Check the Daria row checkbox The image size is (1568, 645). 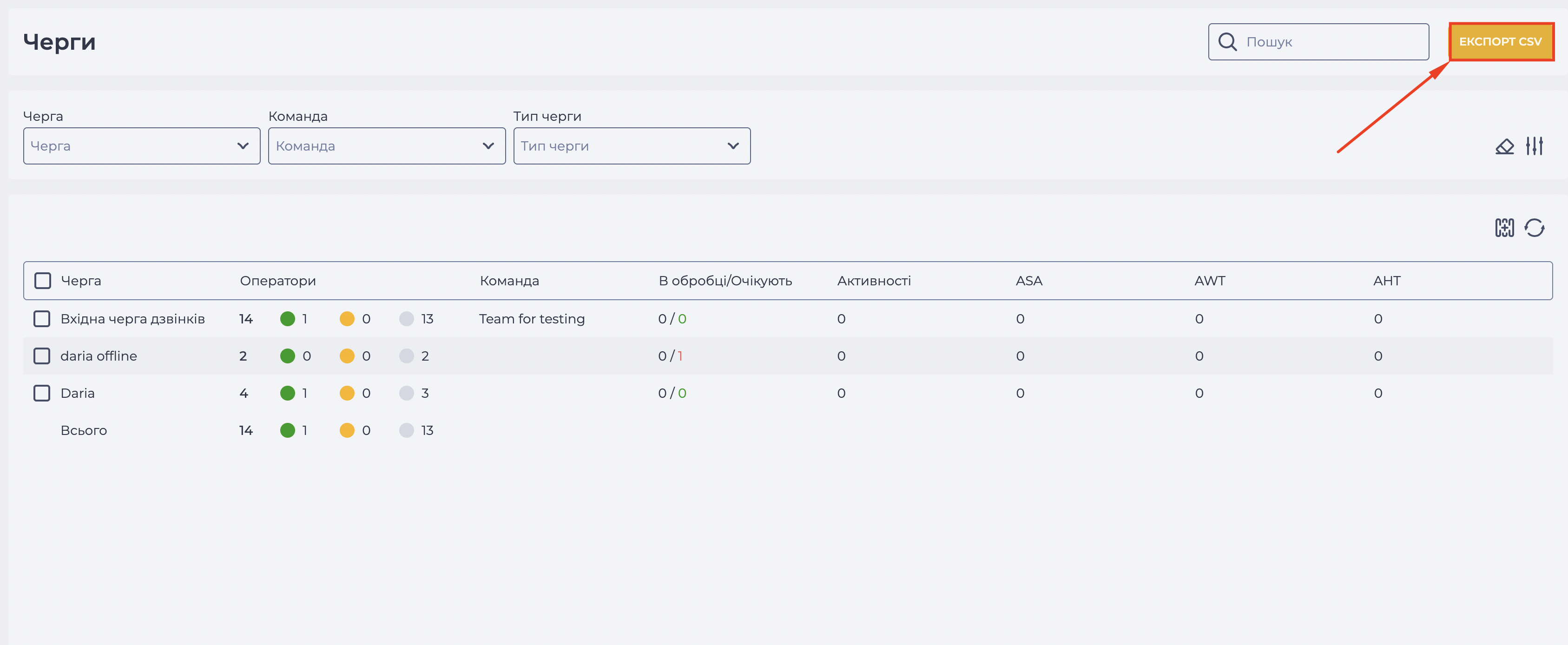(x=42, y=393)
